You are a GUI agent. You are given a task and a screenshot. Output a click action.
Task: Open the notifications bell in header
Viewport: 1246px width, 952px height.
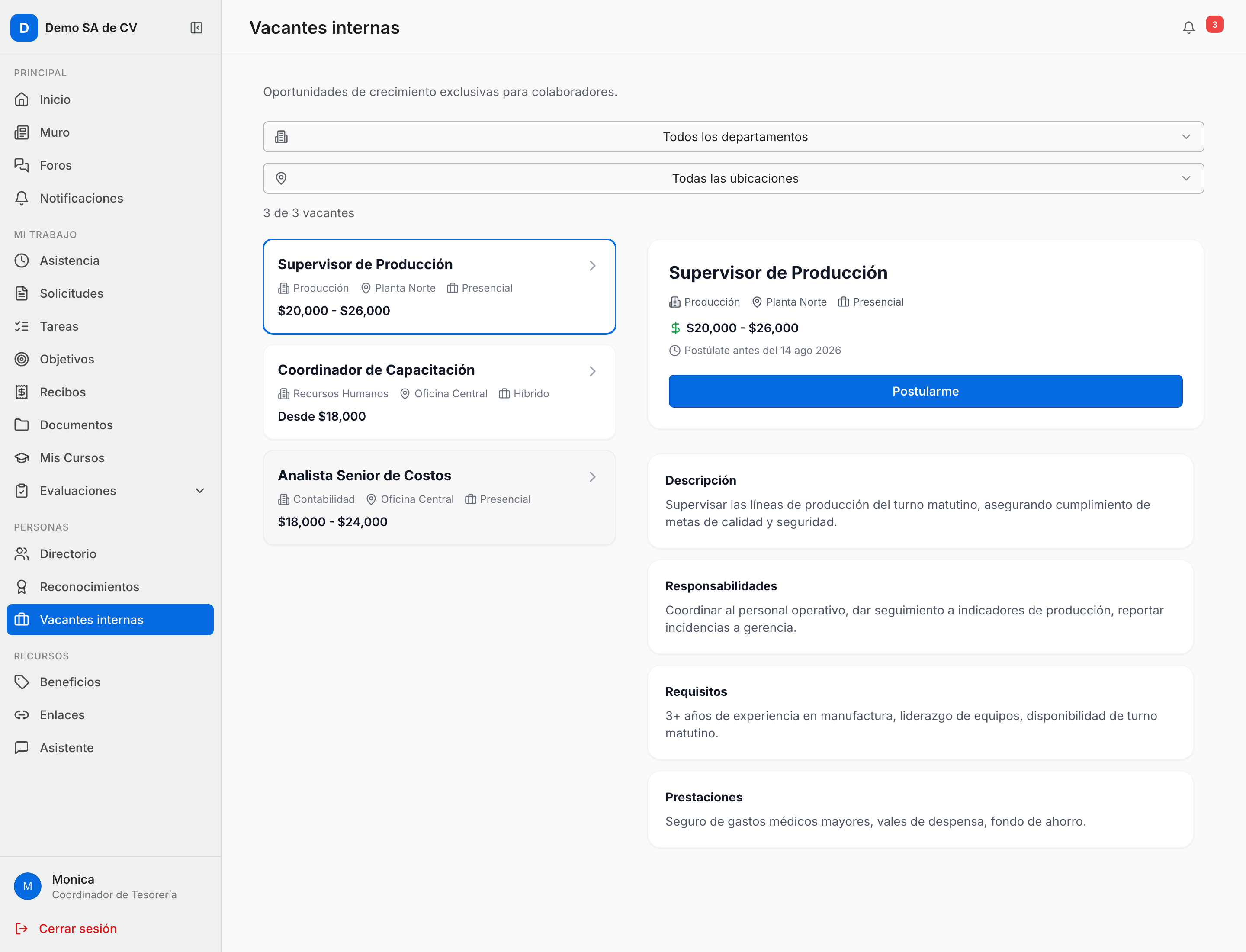(x=1188, y=28)
